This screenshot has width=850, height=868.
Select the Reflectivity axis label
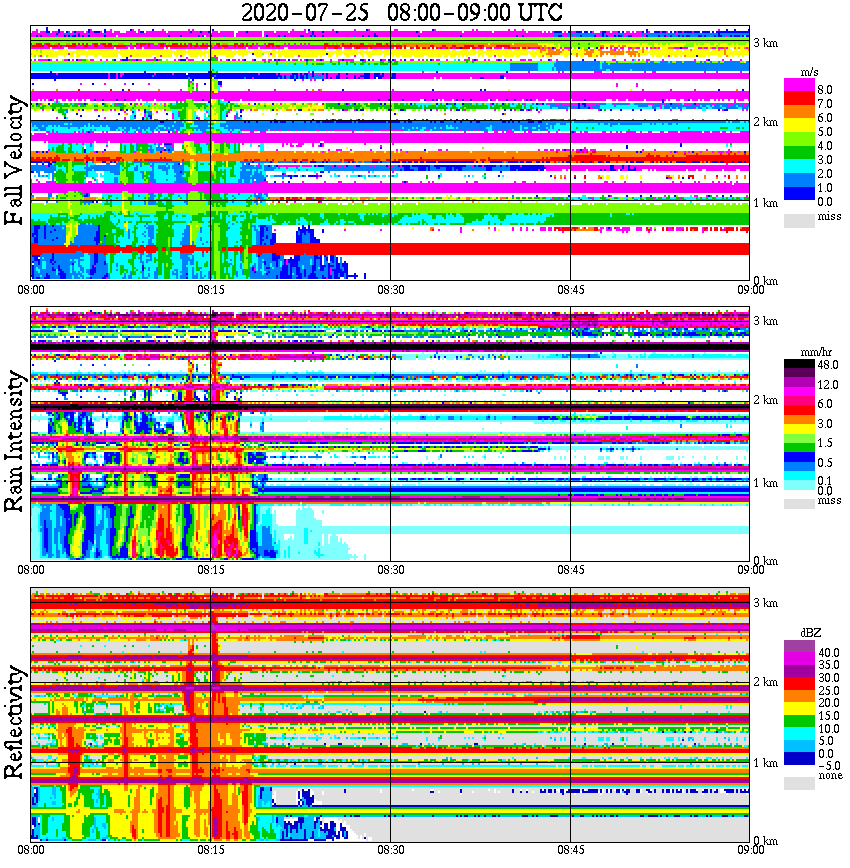click(x=15, y=722)
